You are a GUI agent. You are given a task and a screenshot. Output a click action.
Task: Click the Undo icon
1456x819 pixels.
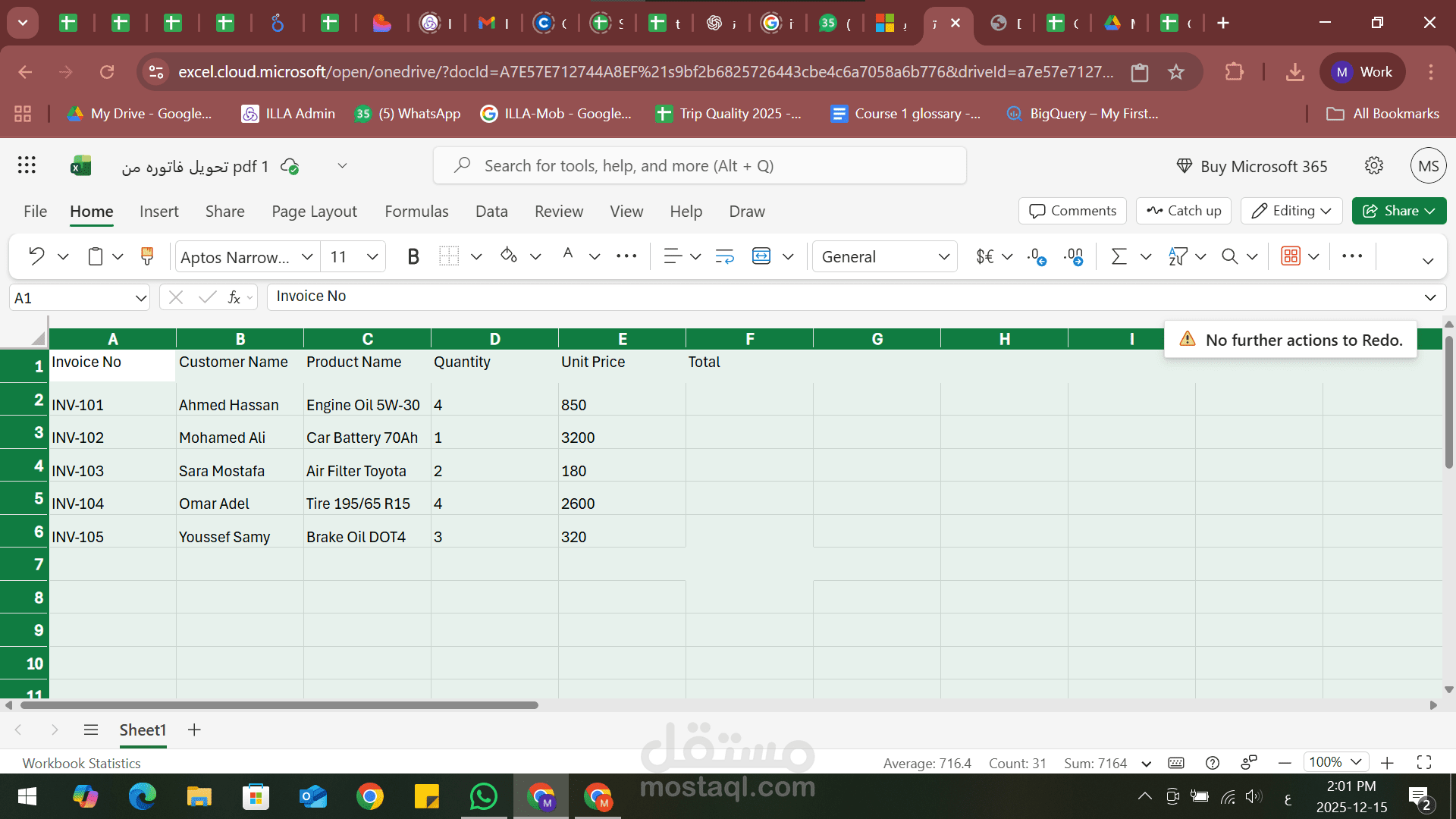click(36, 256)
